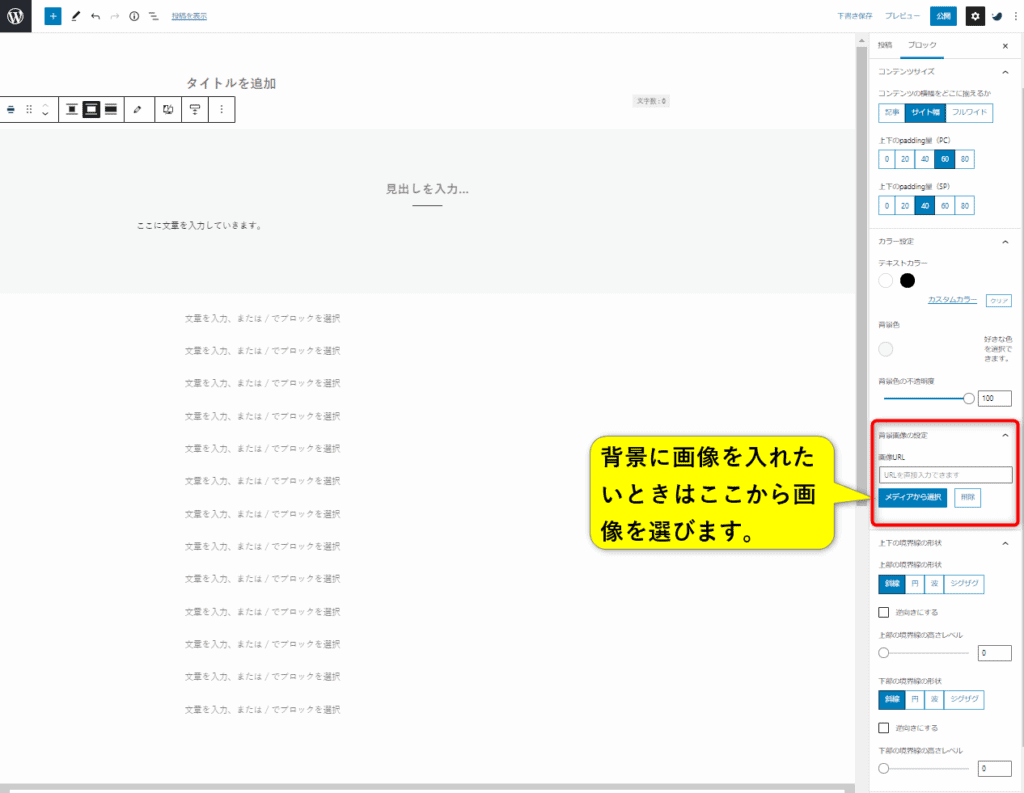Open the block inserter plus button
The height and width of the screenshot is (793, 1024).
pyautogui.click(x=53, y=16)
